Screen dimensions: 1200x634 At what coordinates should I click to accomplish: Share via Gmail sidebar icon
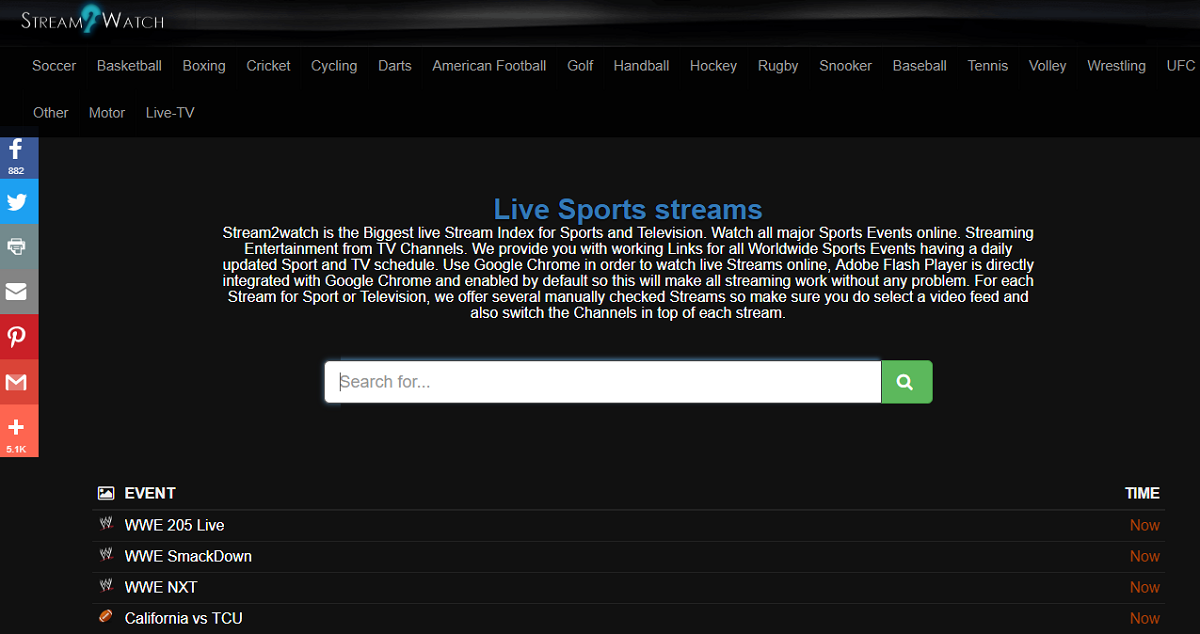click(x=17, y=381)
